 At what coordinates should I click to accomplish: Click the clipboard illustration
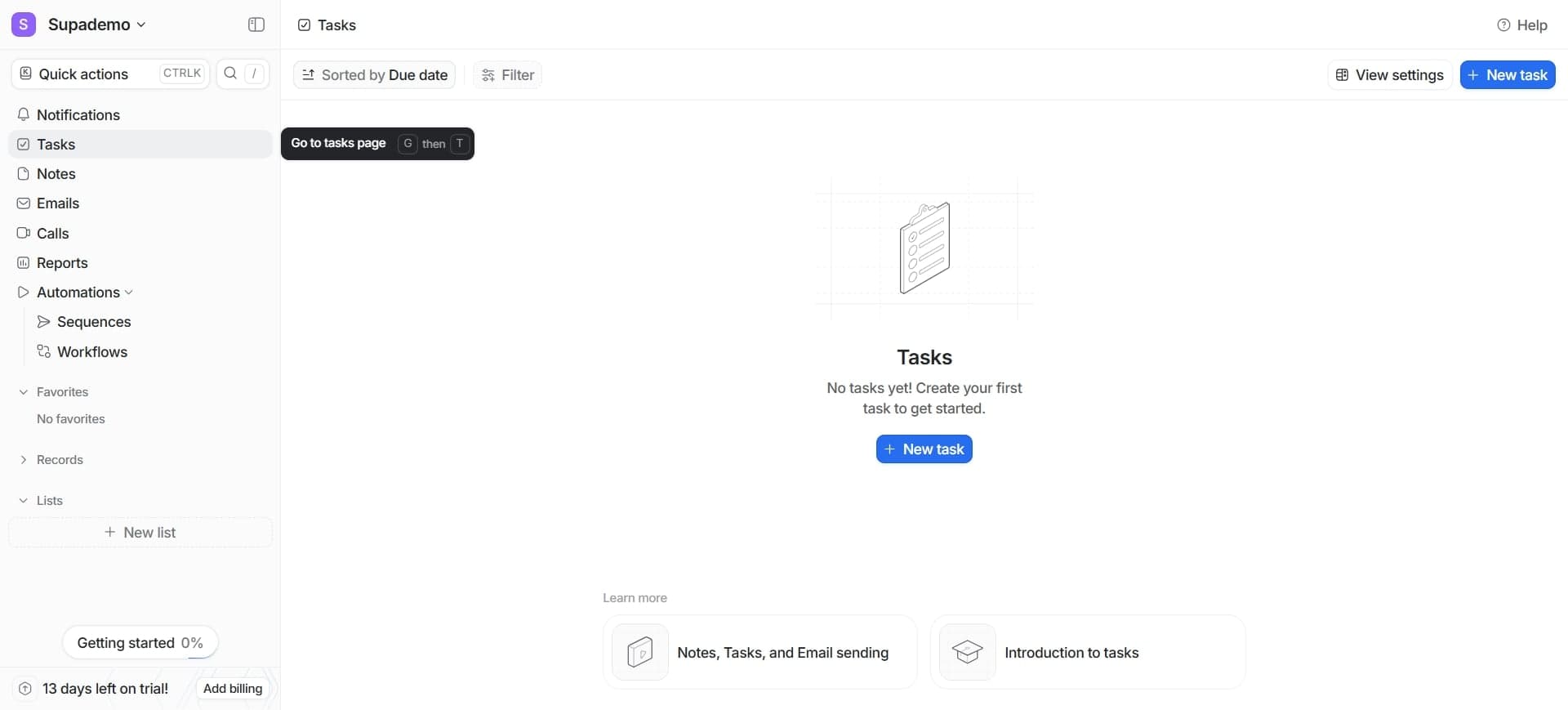pyautogui.click(x=924, y=248)
